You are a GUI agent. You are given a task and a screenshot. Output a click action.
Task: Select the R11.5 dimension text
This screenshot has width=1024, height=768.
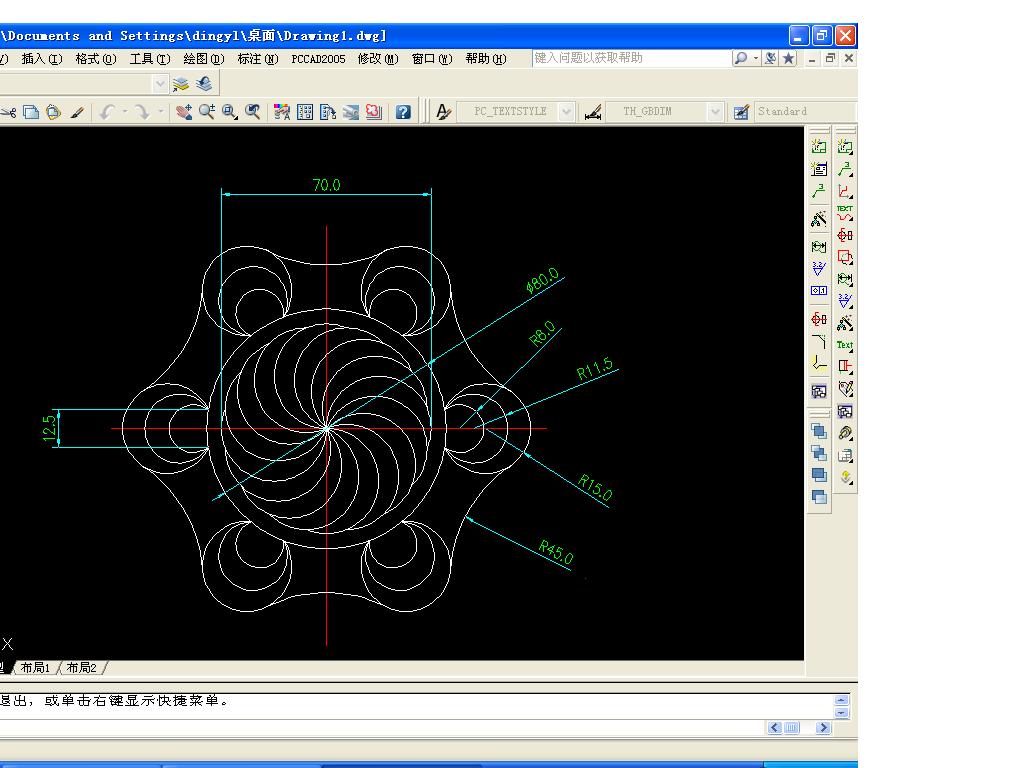[x=595, y=369]
